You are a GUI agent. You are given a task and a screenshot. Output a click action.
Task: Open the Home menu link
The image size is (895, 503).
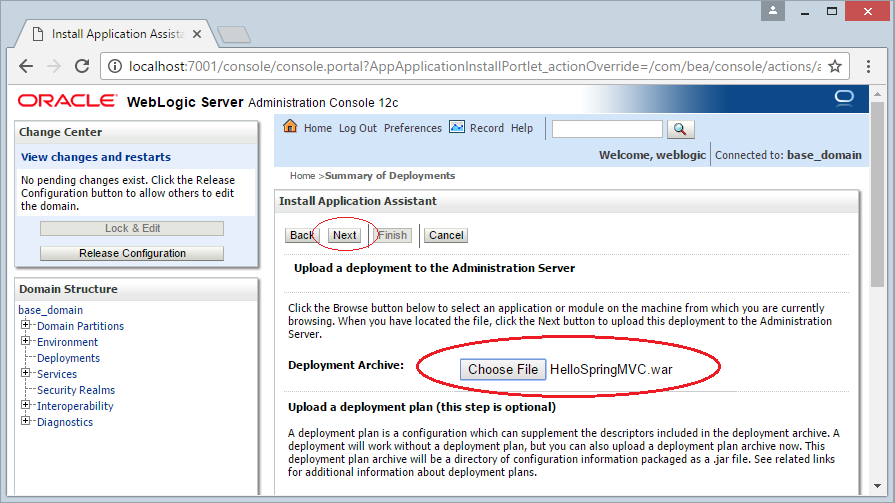coord(317,128)
